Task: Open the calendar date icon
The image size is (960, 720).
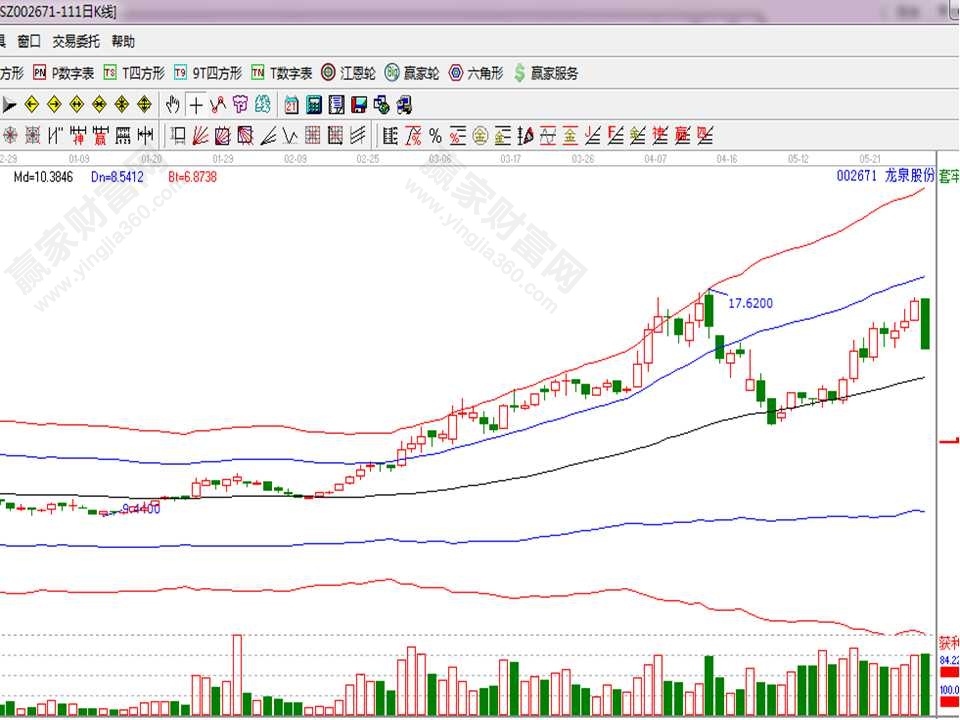Action: (292, 104)
